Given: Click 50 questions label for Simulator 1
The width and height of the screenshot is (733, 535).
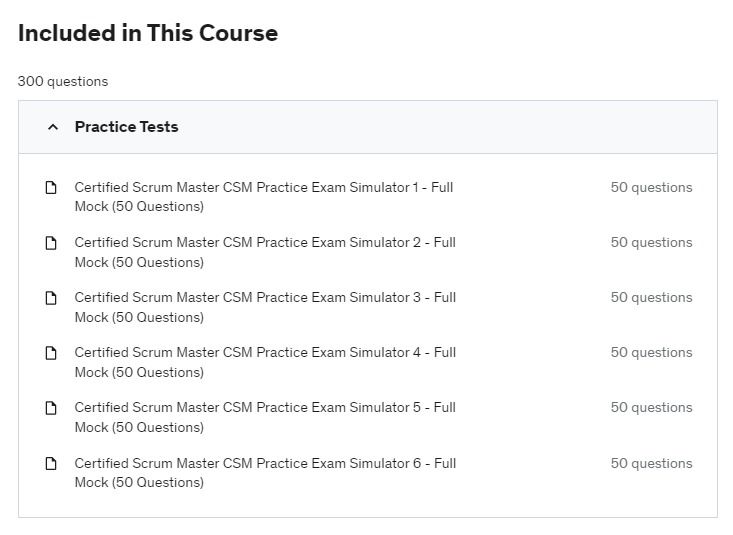Looking at the screenshot, I should pos(651,188).
